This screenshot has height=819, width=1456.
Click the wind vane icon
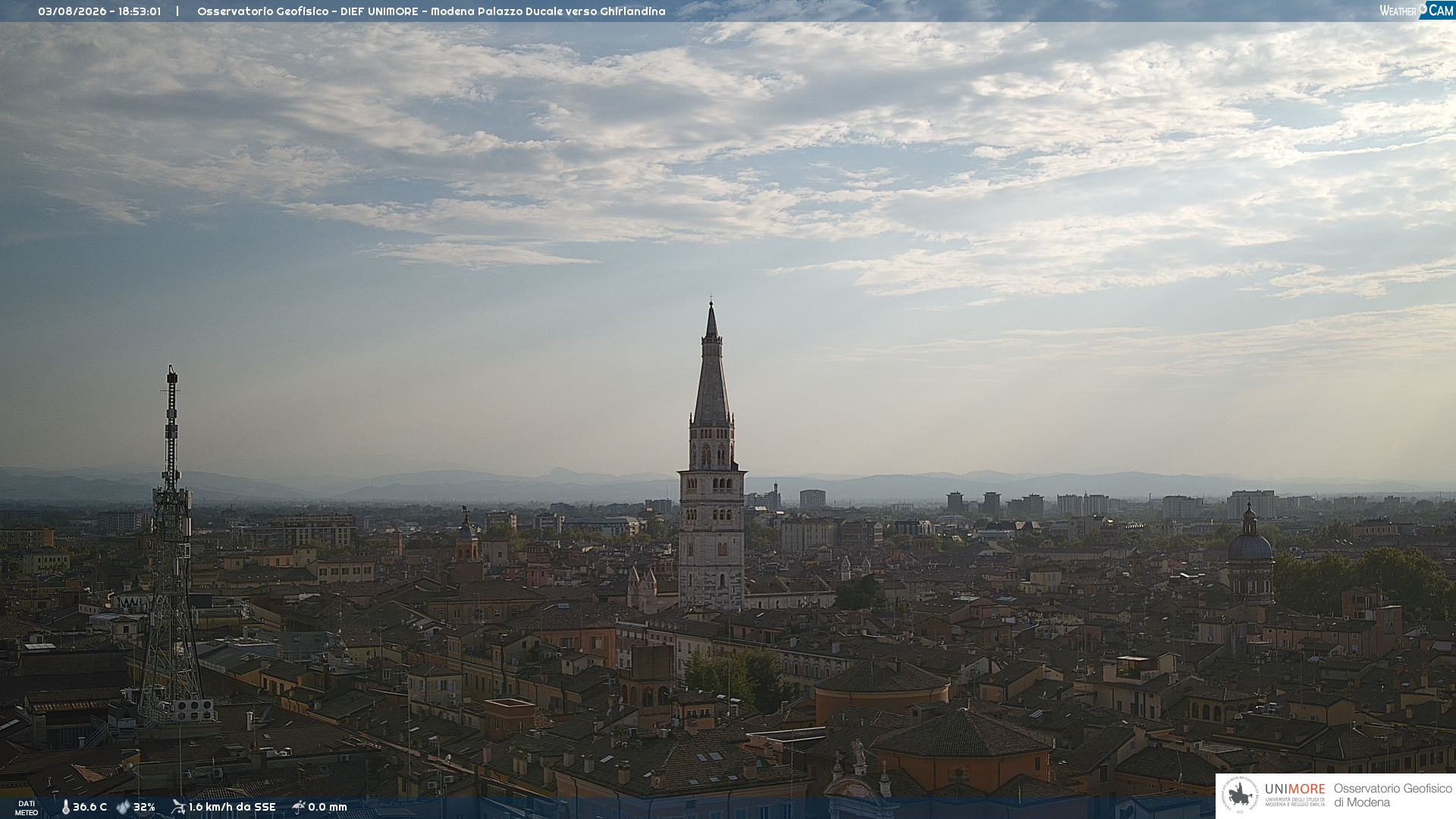click(178, 807)
